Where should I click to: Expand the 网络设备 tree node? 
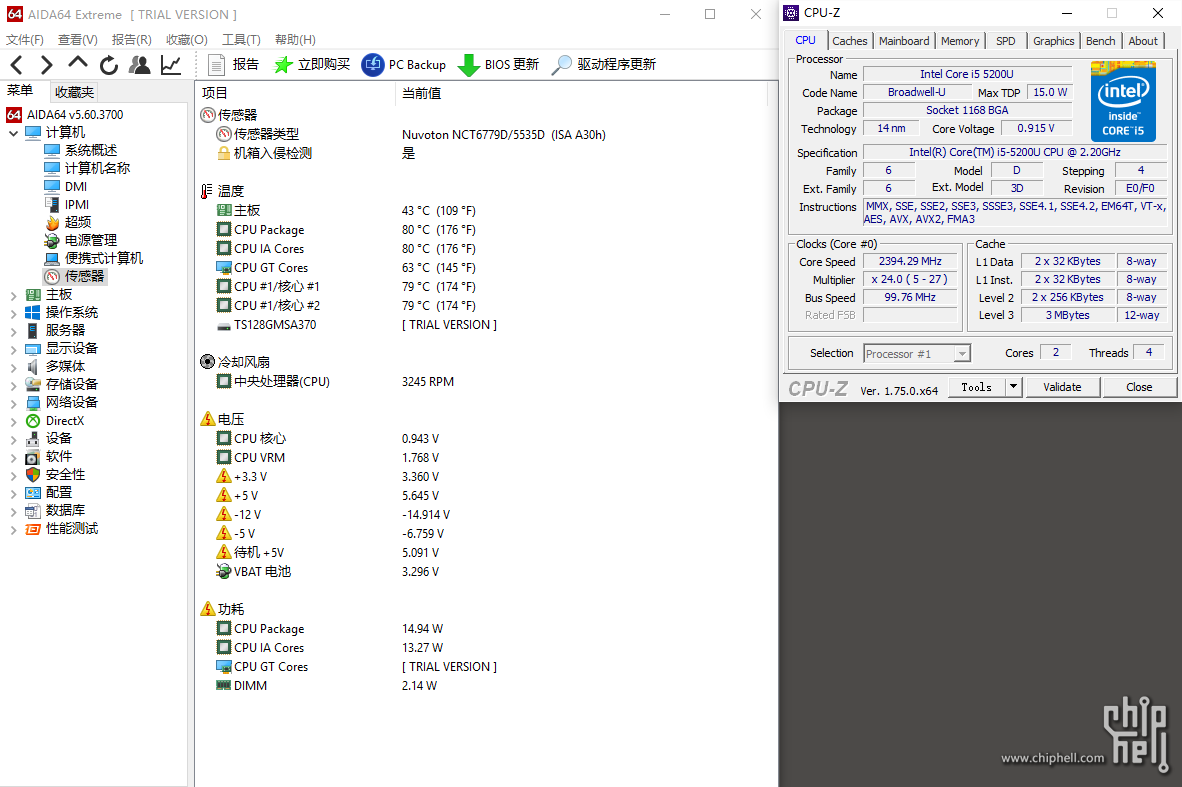click(x=13, y=403)
